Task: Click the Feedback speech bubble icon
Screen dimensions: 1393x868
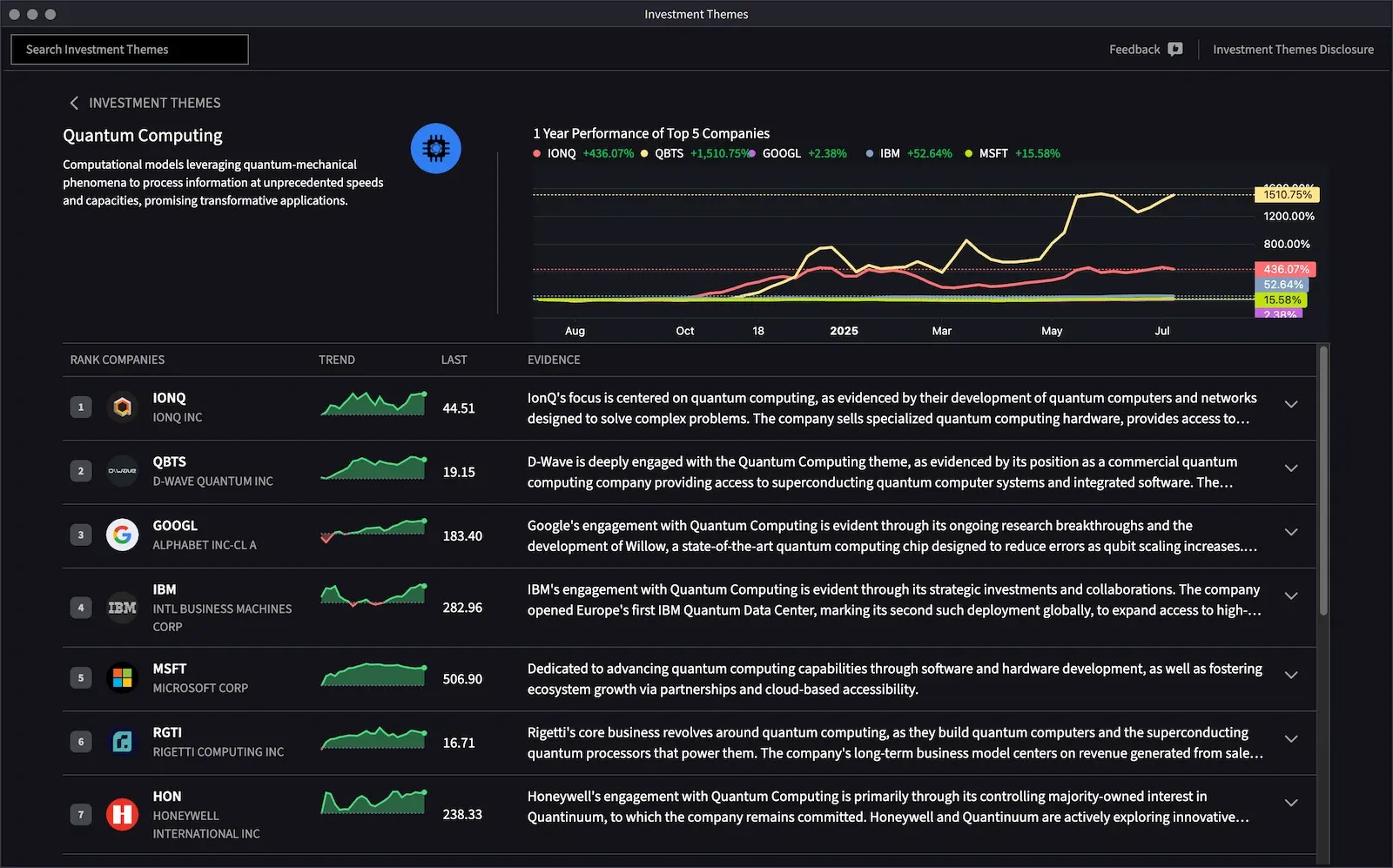Action: [x=1174, y=50]
